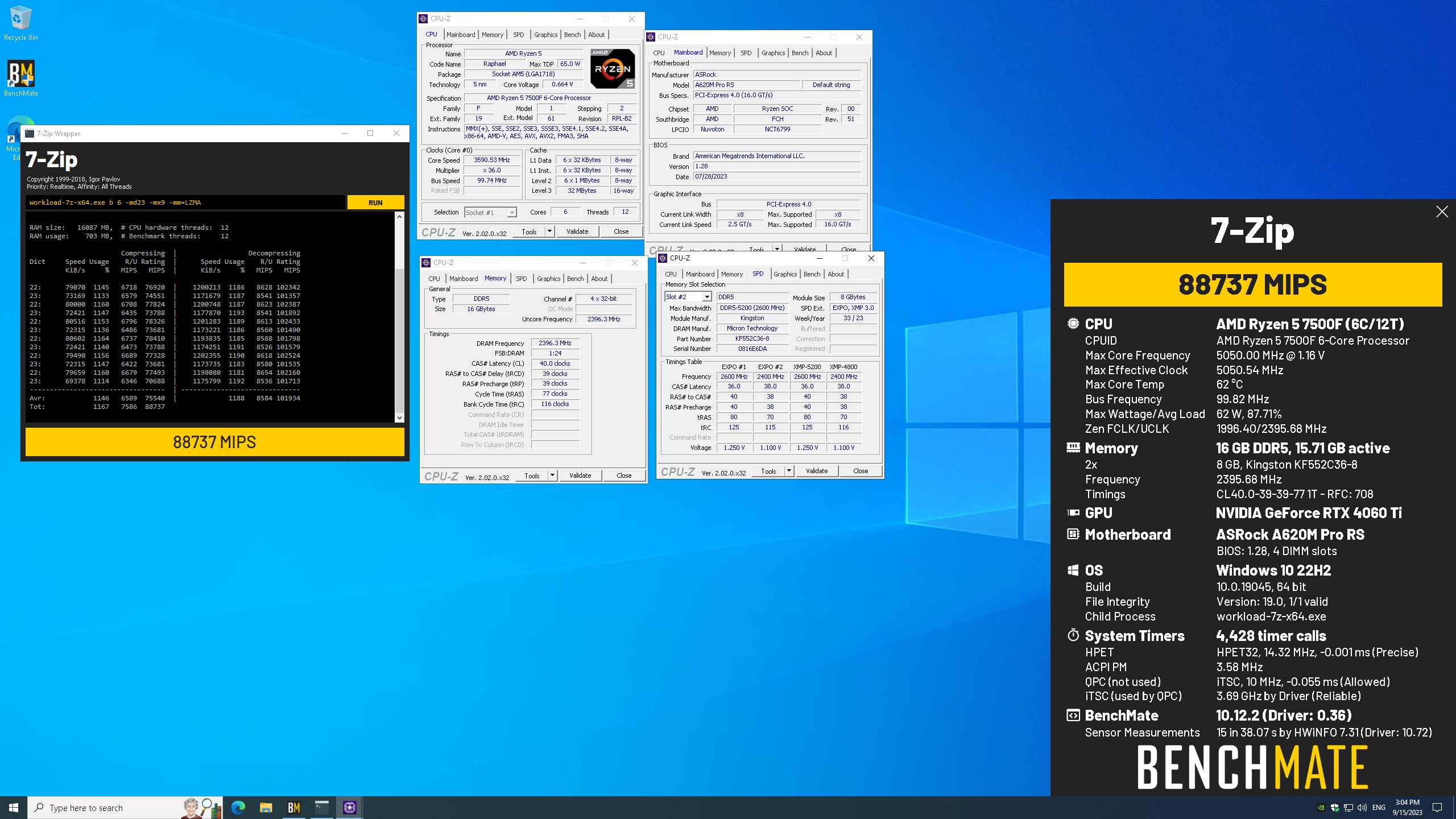Click Tools button in CPU-Z Memory window
Image resolution: width=1456 pixels, height=819 pixels.
[x=532, y=475]
